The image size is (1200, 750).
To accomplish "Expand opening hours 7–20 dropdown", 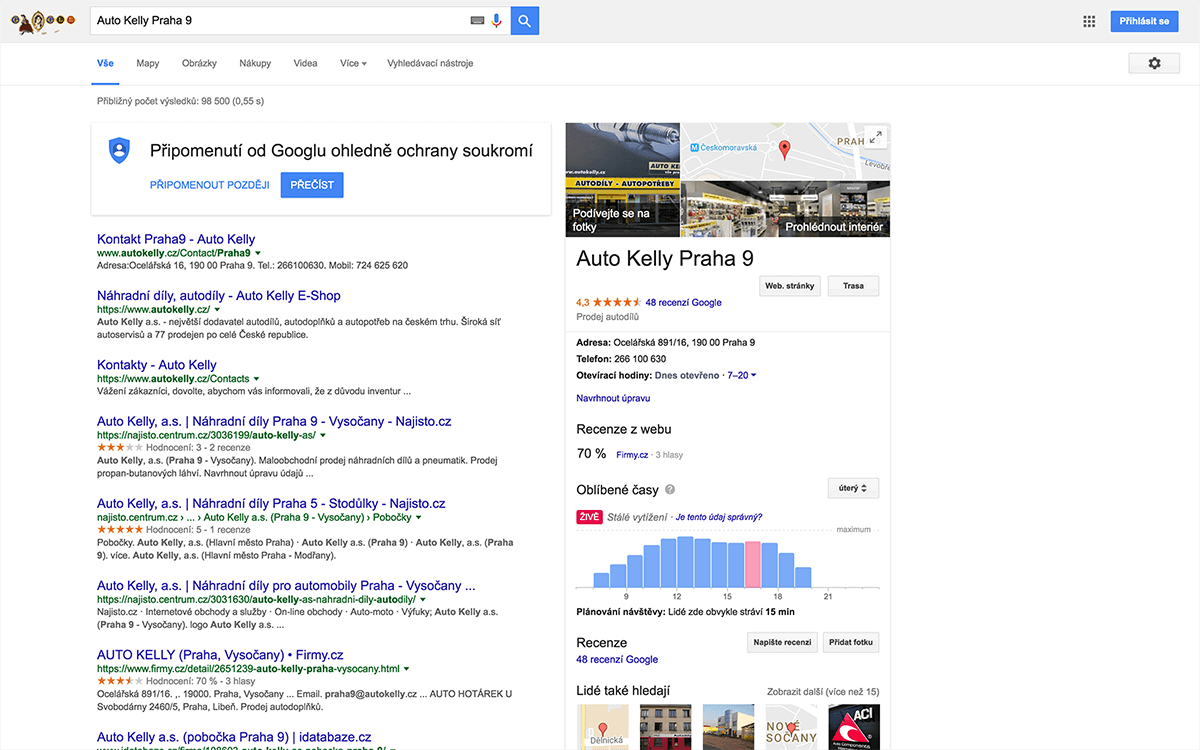I will click(x=742, y=375).
